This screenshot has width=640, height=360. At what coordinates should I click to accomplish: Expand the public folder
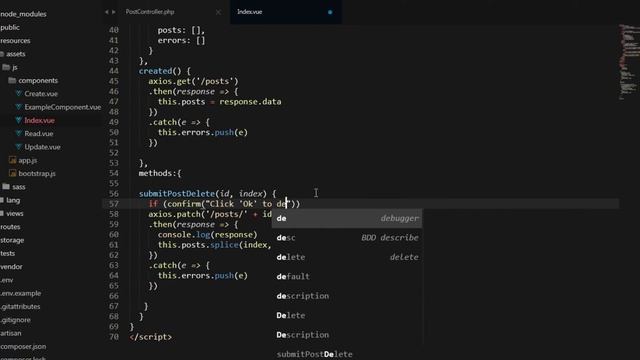pyautogui.click(x=10, y=27)
